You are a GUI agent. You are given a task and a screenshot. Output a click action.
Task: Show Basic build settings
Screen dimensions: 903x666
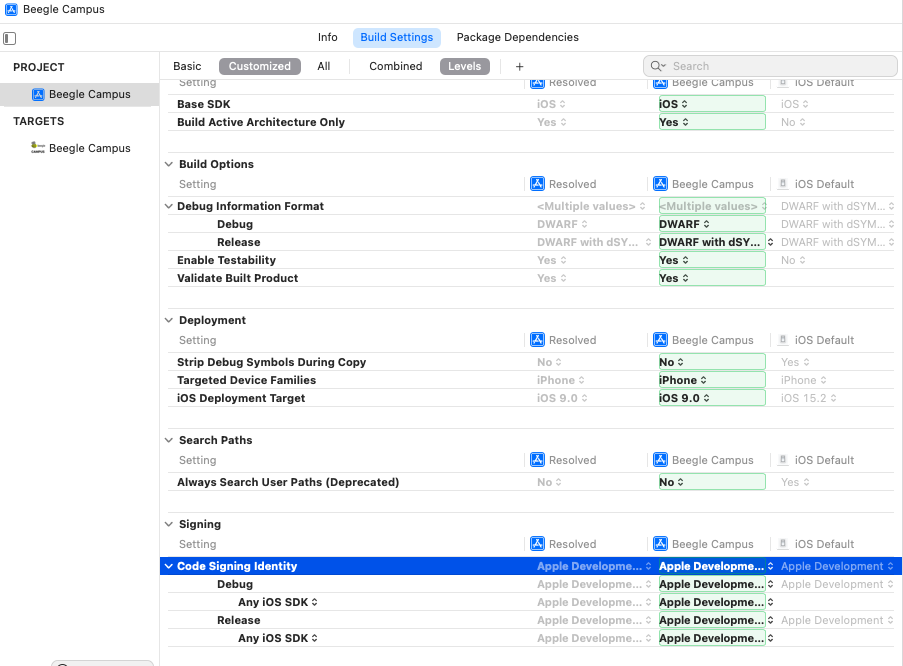(x=187, y=66)
